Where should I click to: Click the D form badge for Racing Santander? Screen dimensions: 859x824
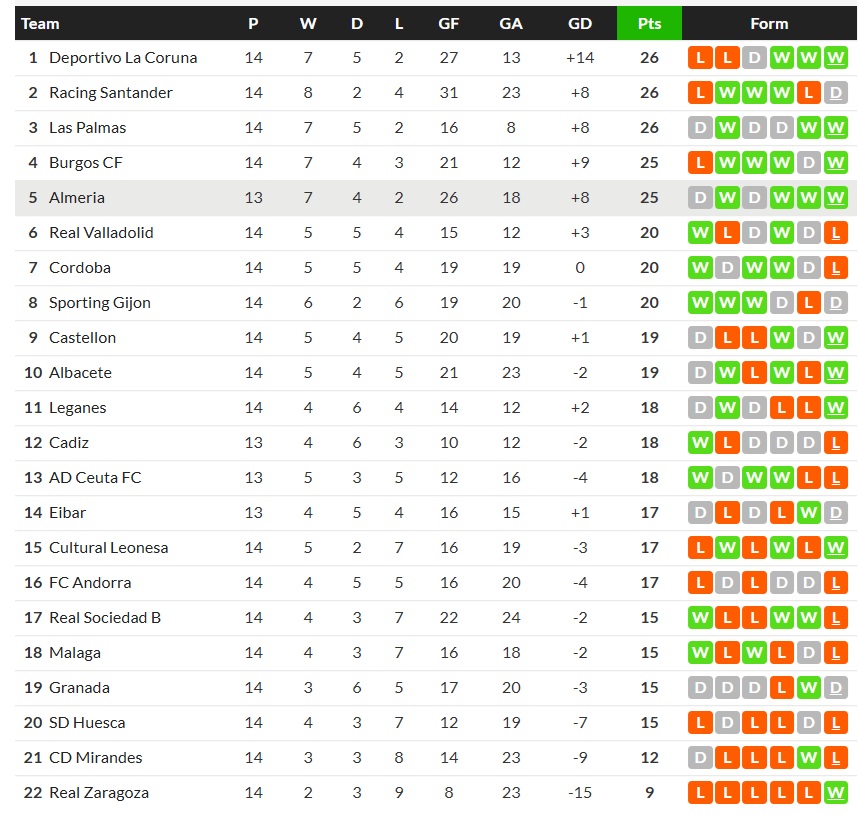[837, 93]
